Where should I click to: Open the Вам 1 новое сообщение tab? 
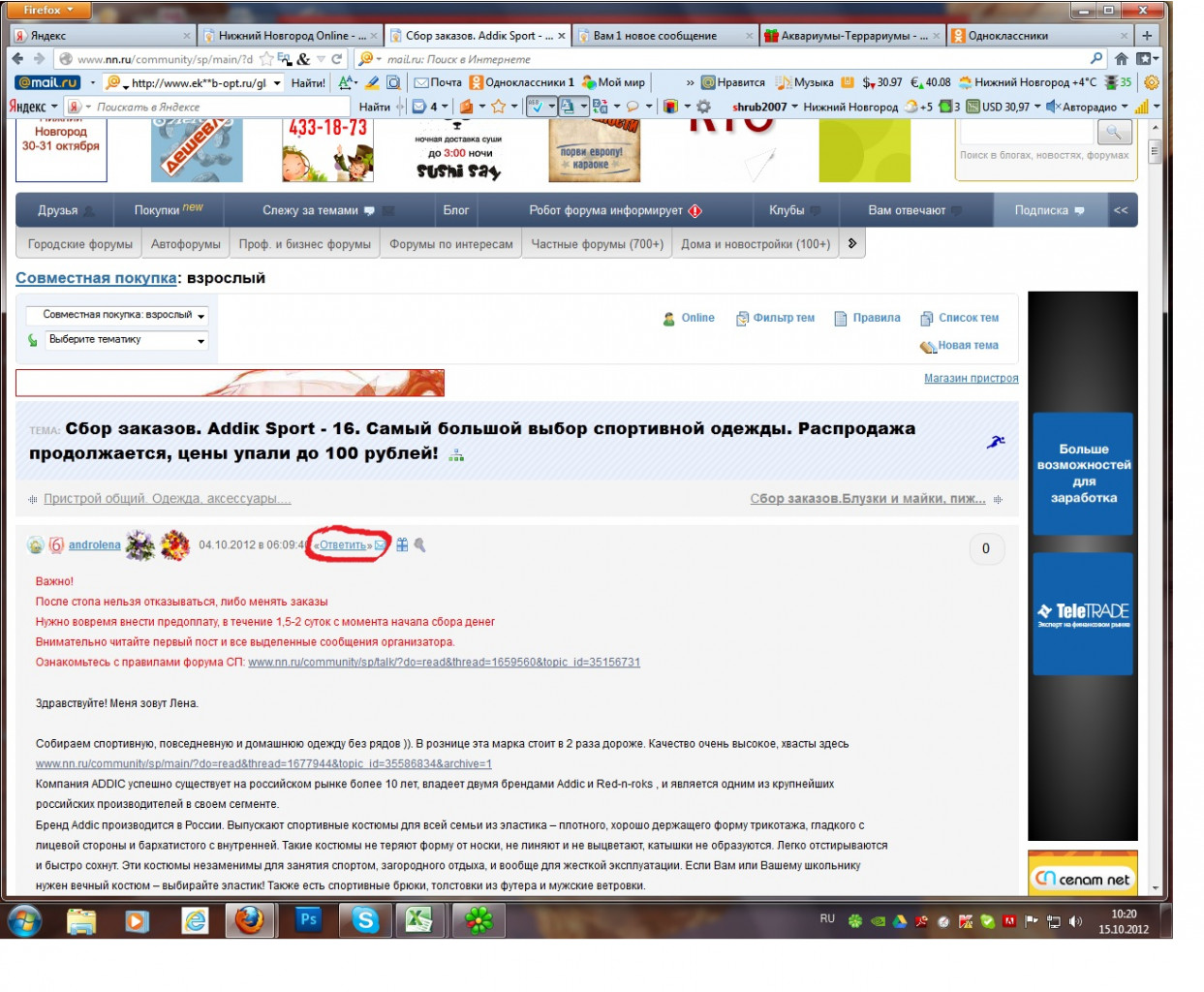(664, 36)
